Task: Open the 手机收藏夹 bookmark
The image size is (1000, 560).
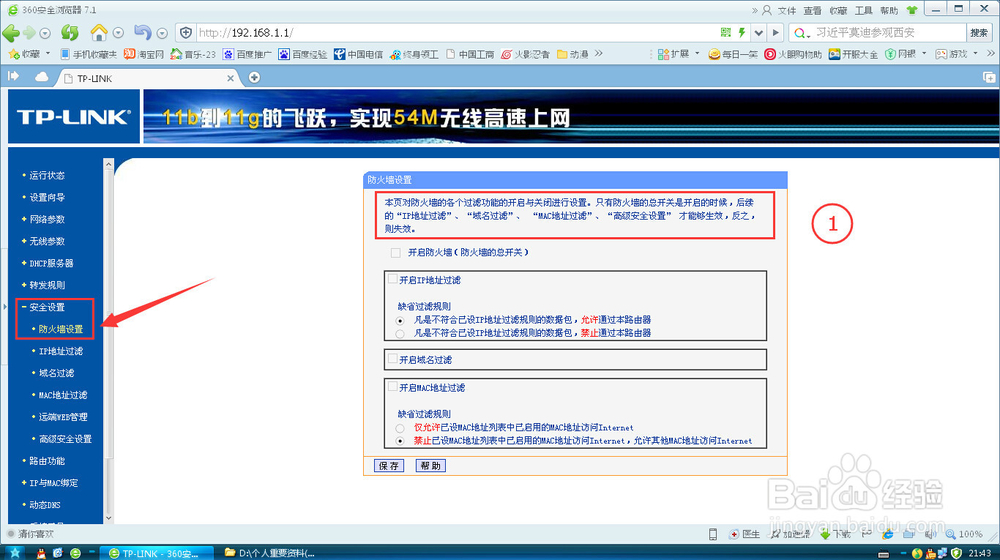Action: pyautogui.click(x=89, y=54)
